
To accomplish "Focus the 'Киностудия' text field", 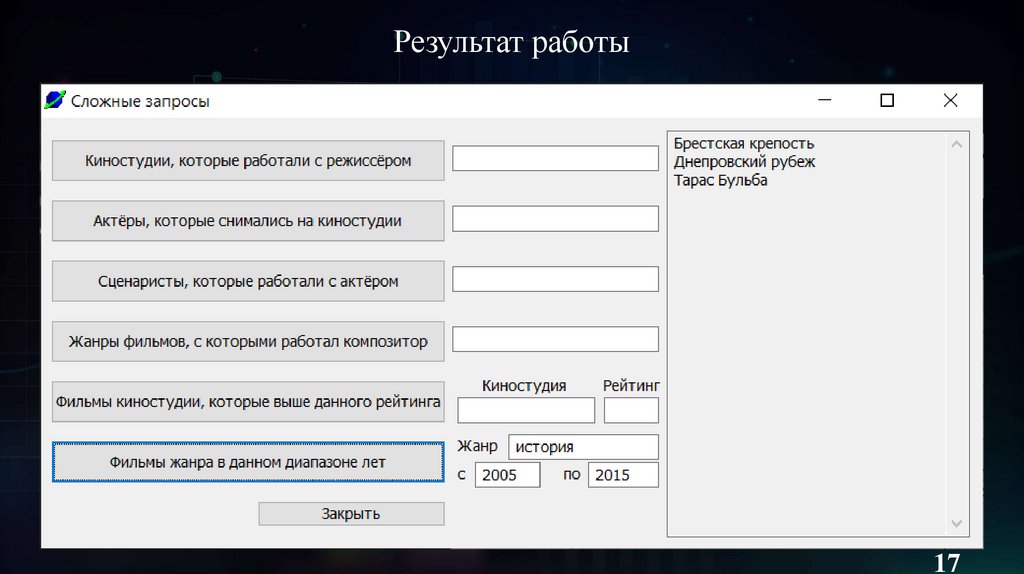I will [526, 410].
